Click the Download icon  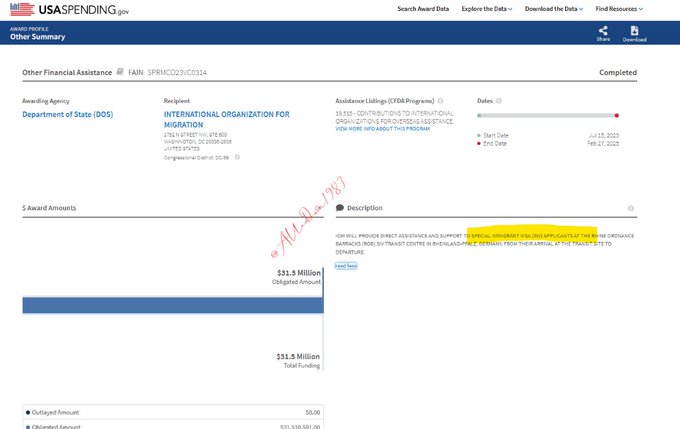(635, 31)
